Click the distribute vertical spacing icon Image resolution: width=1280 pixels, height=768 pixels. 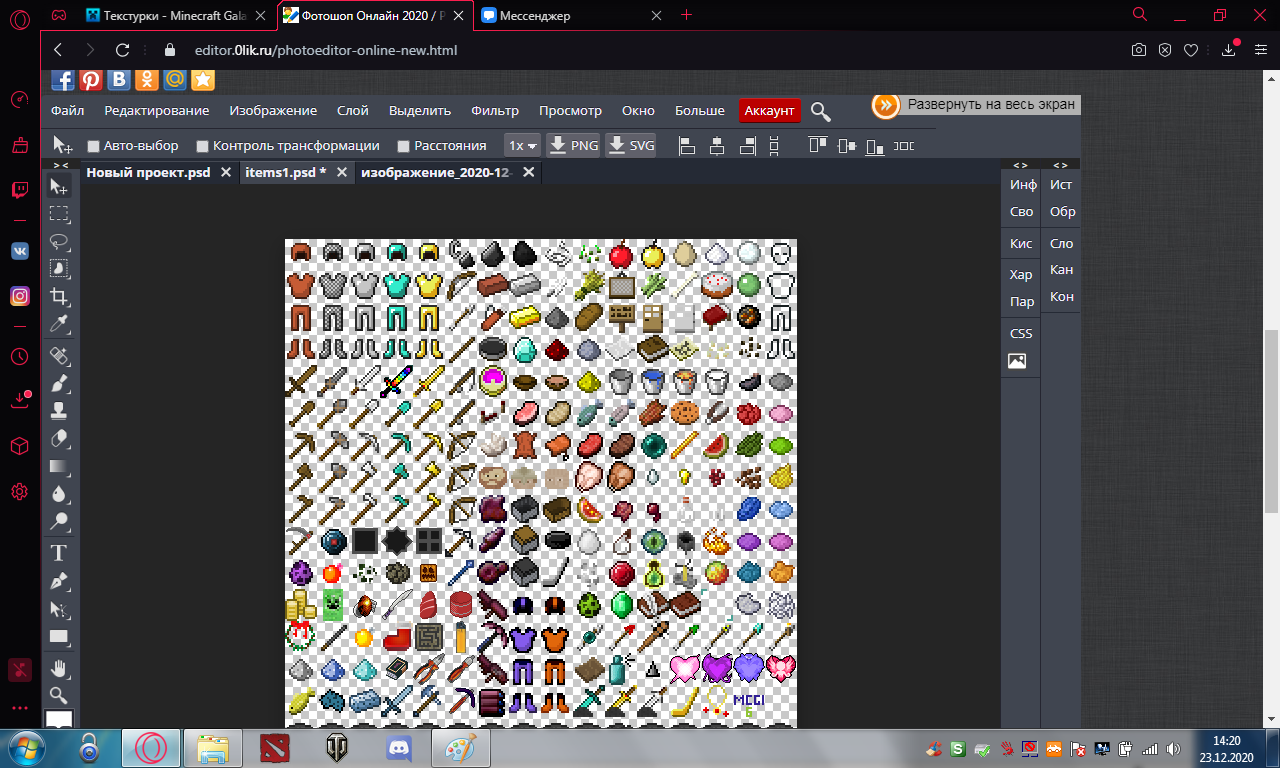(x=774, y=146)
